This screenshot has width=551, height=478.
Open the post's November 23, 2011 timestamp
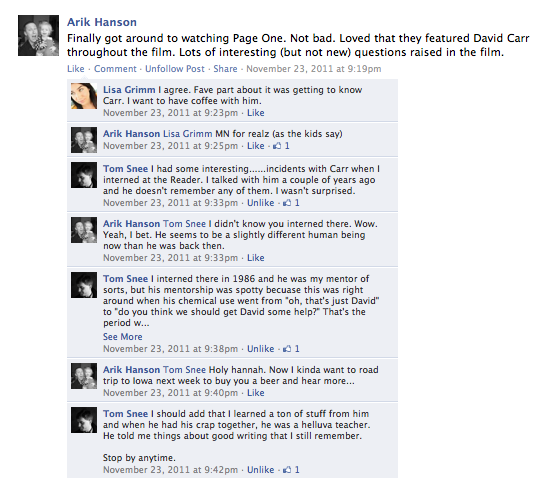pos(313,69)
